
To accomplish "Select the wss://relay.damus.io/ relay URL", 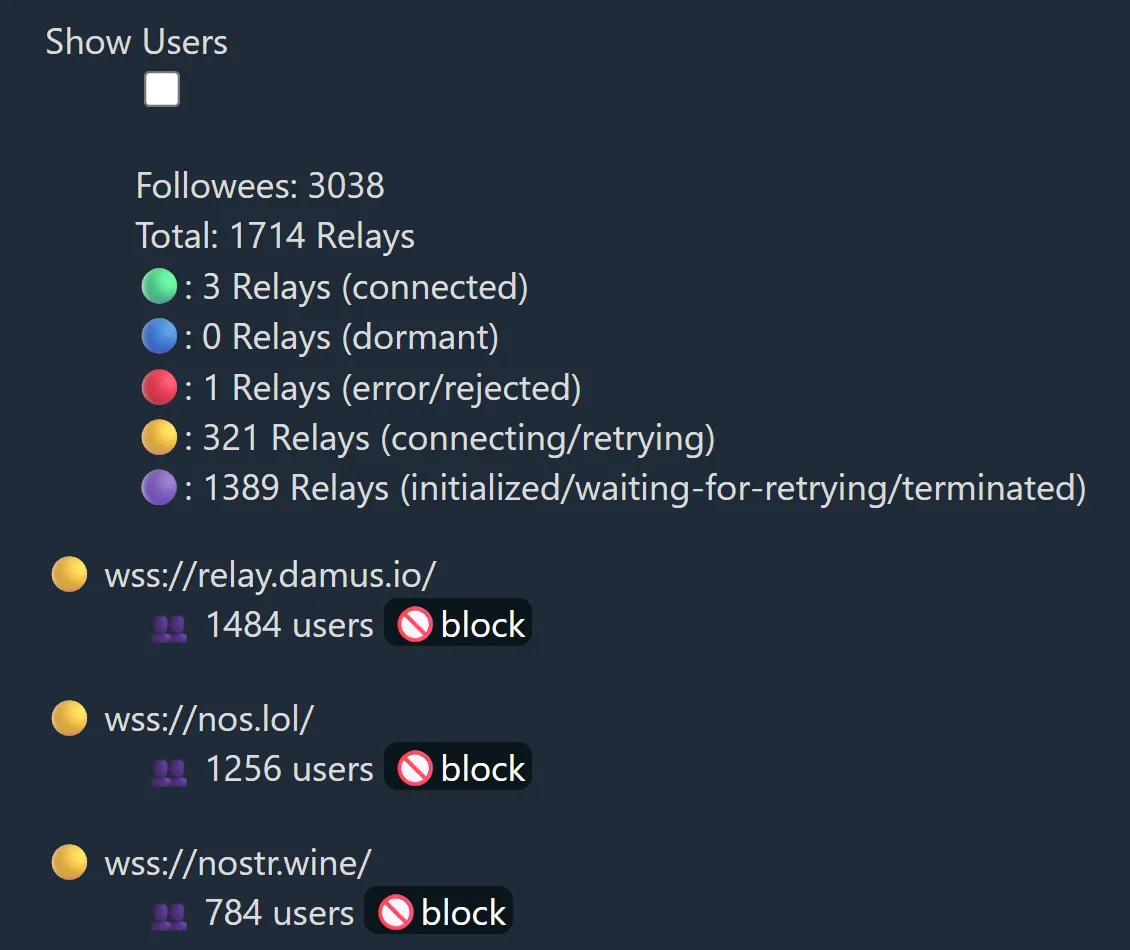I will pos(271,575).
